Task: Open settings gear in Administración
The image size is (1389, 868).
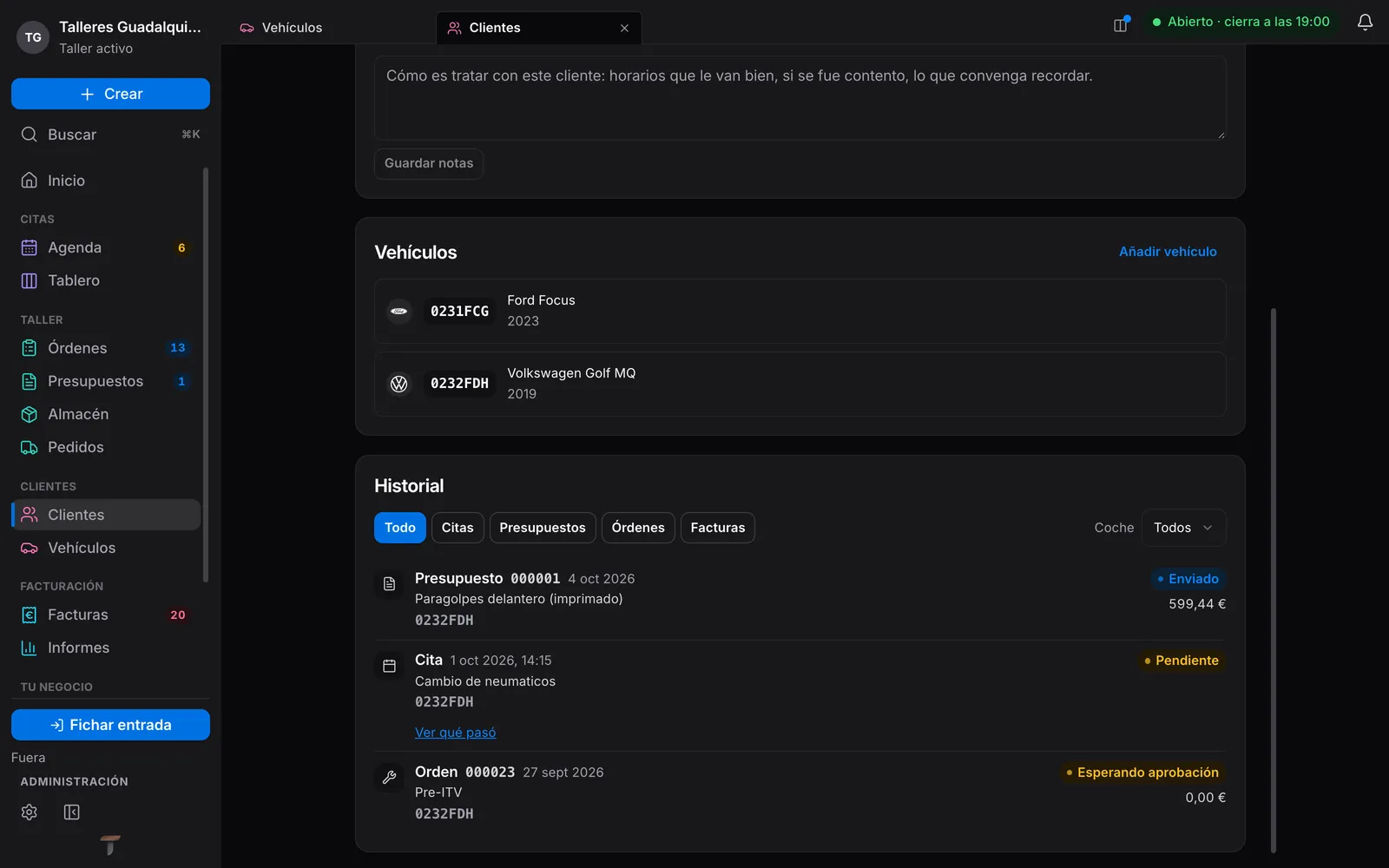Action: pos(29,812)
